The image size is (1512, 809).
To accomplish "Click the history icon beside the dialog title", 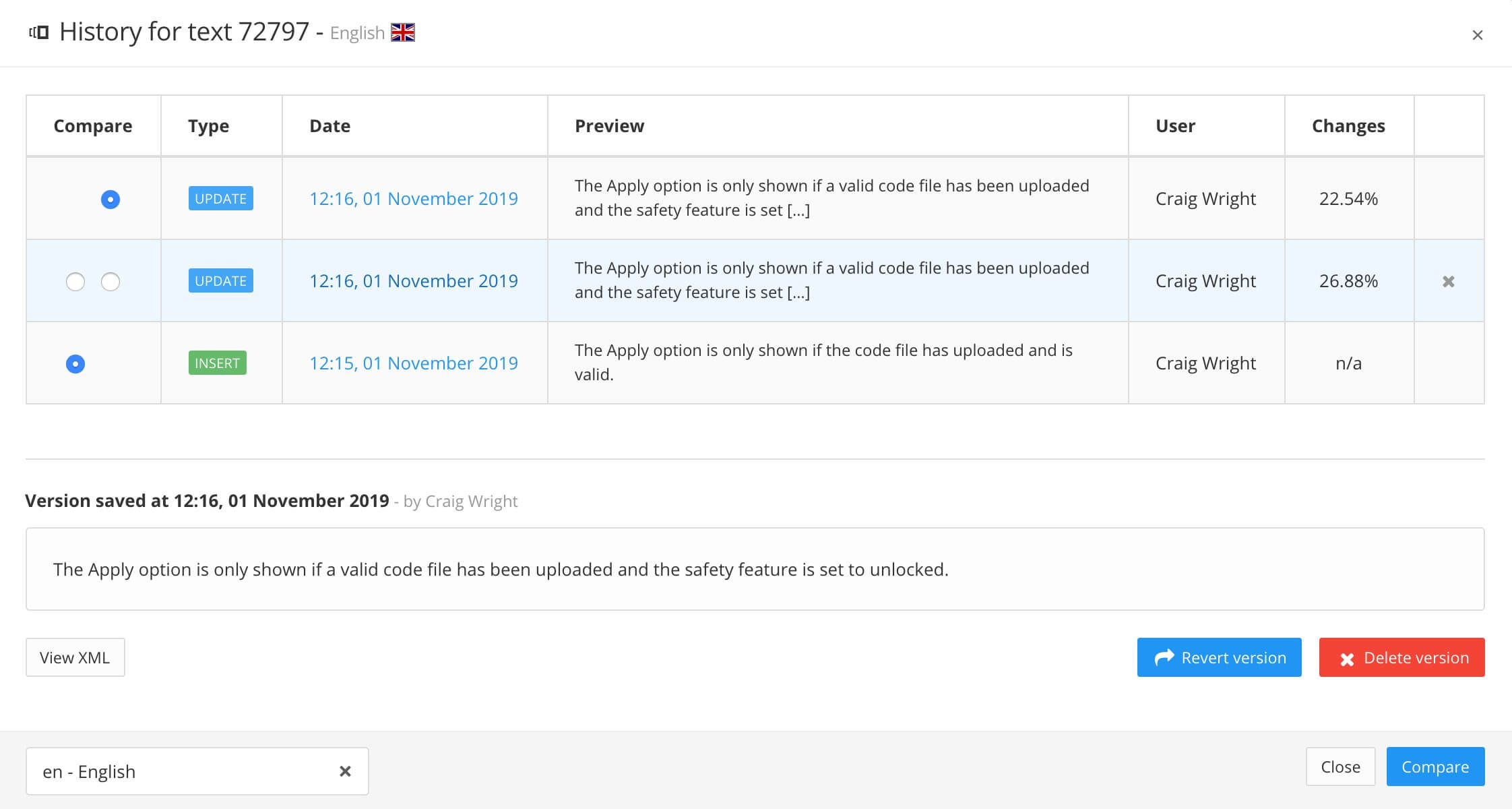I will [x=37, y=32].
